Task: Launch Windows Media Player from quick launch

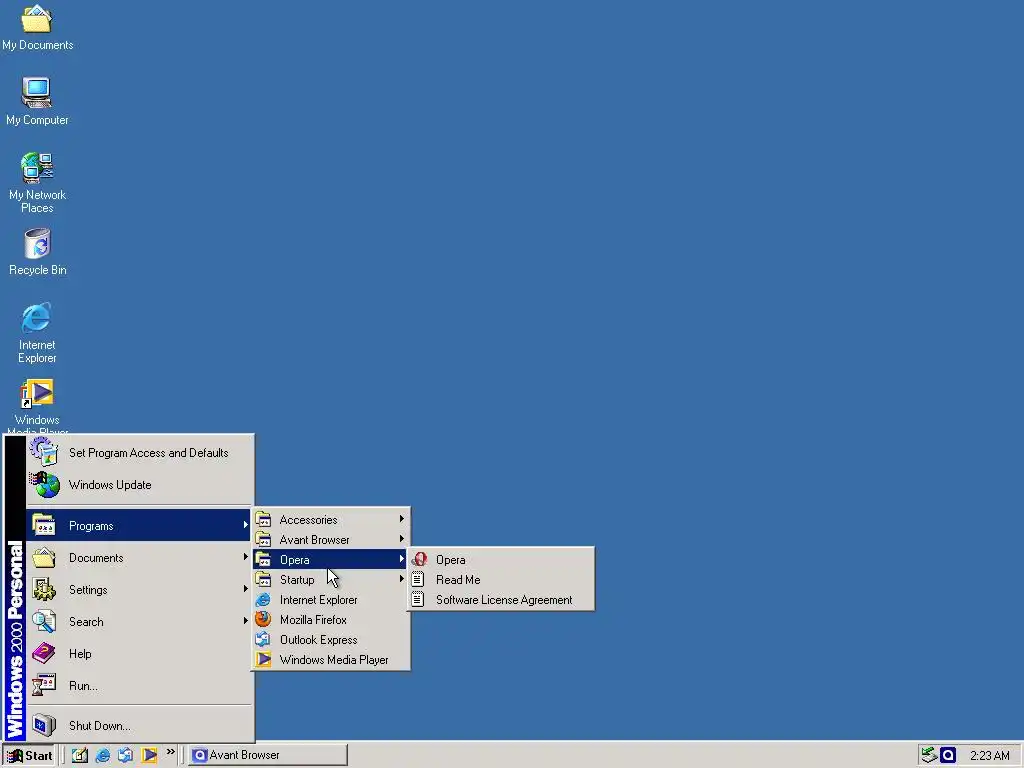Action: coord(149,755)
